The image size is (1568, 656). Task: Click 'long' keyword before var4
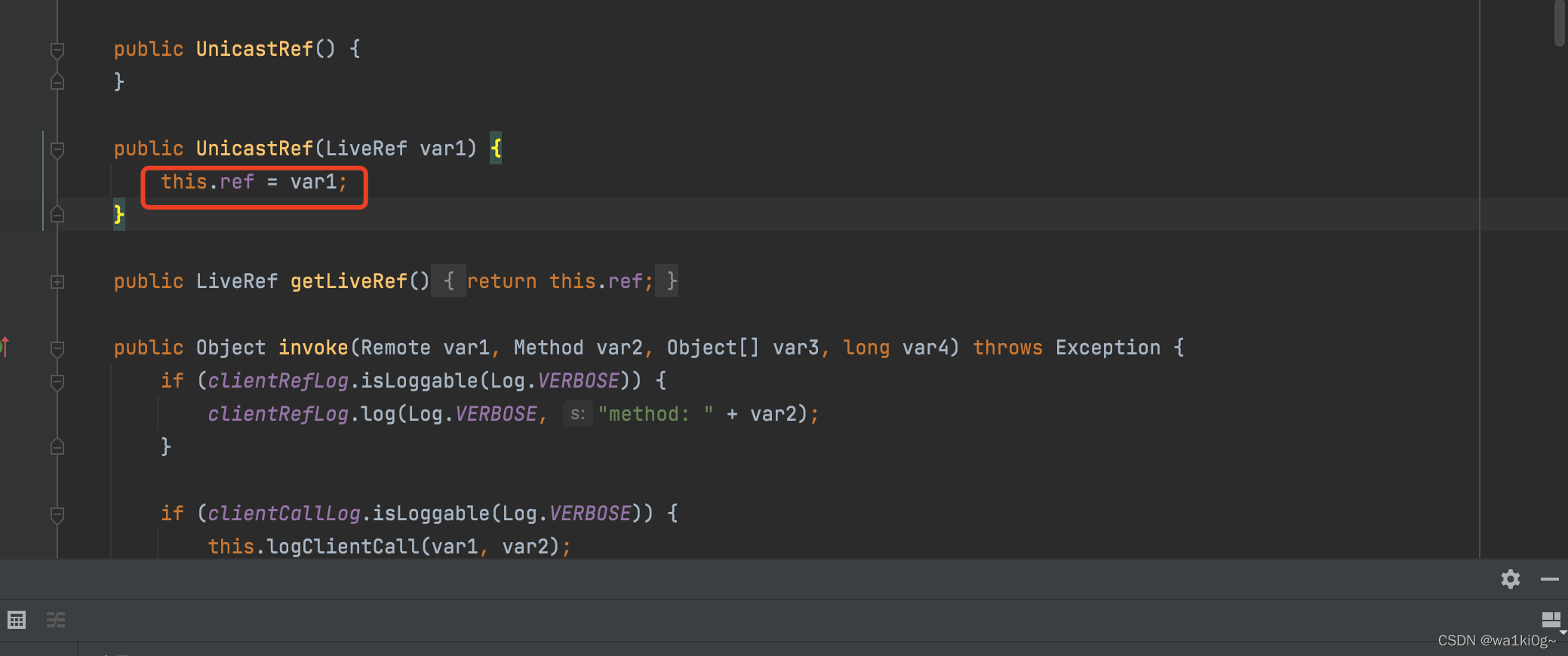866,348
